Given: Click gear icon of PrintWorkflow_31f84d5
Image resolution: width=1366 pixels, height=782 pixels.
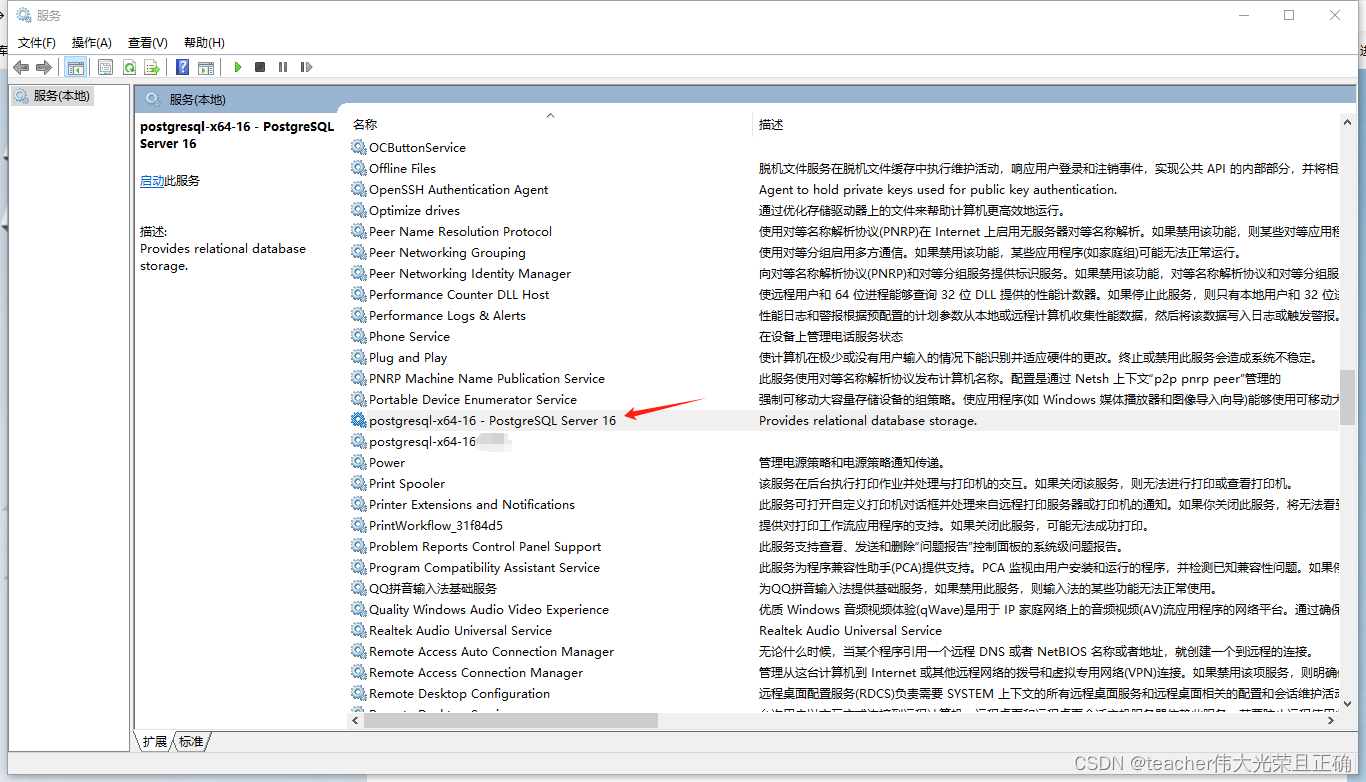Looking at the screenshot, I should pyautogui.click(x=359, y=525).
